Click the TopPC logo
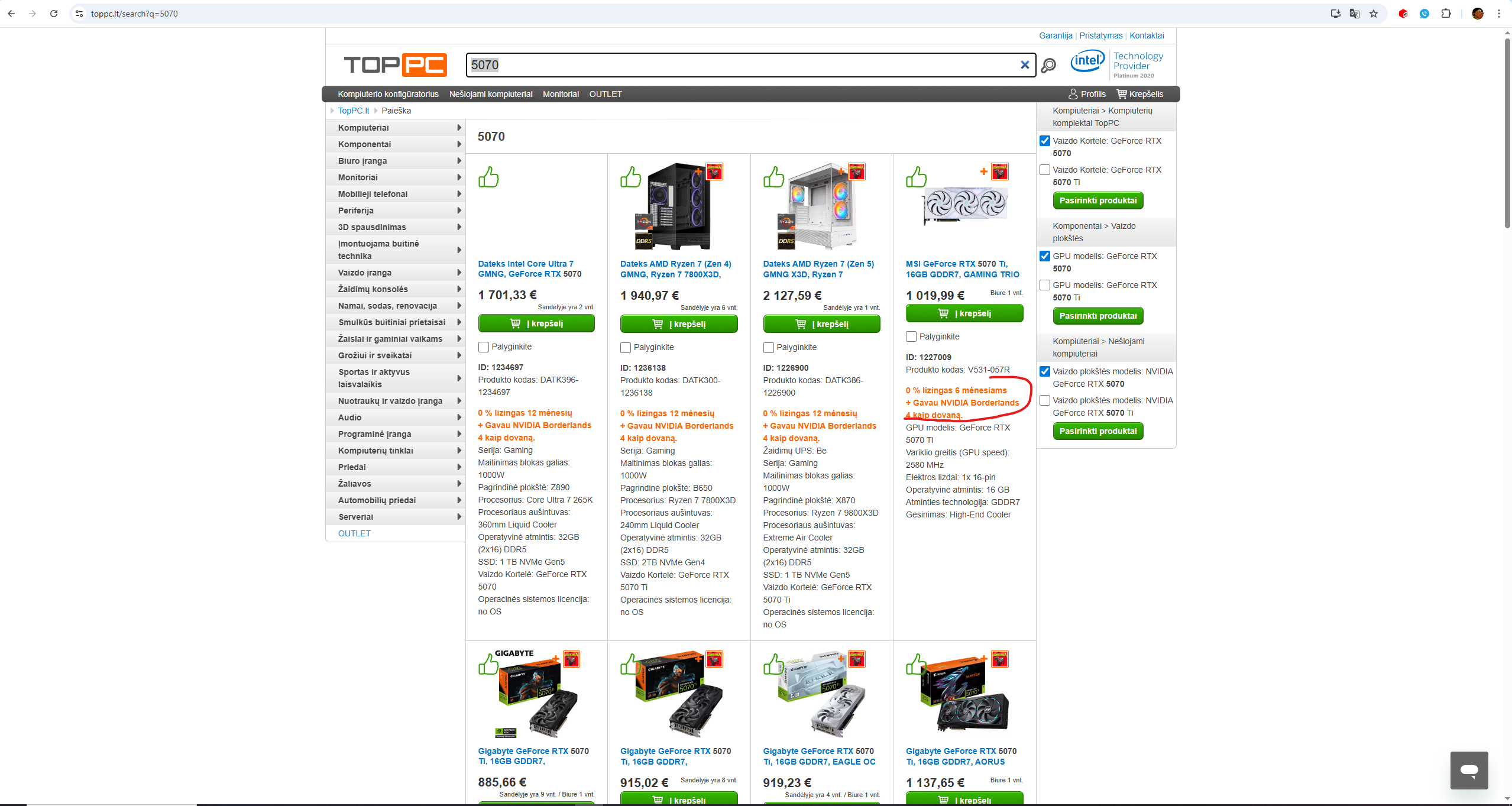 (x=395, y=65)
